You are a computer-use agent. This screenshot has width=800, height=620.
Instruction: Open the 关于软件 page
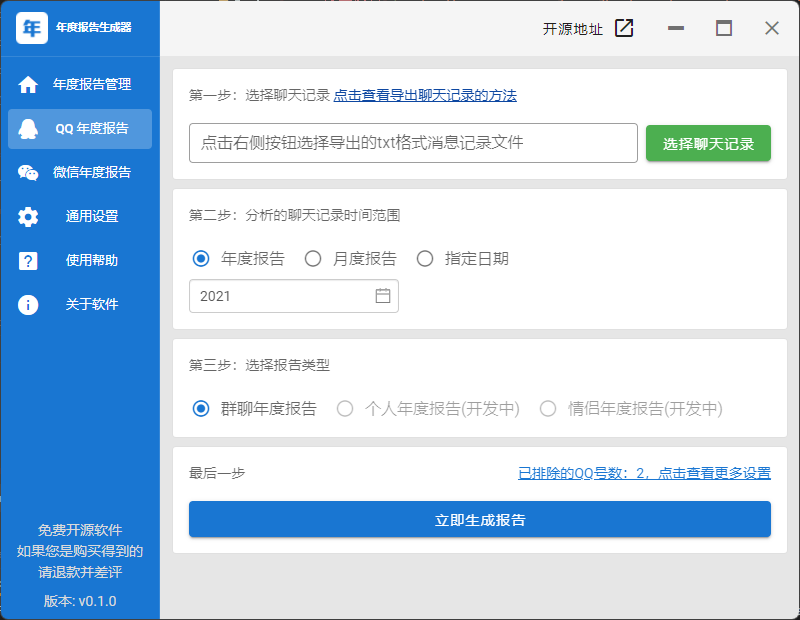click(80, 305)
